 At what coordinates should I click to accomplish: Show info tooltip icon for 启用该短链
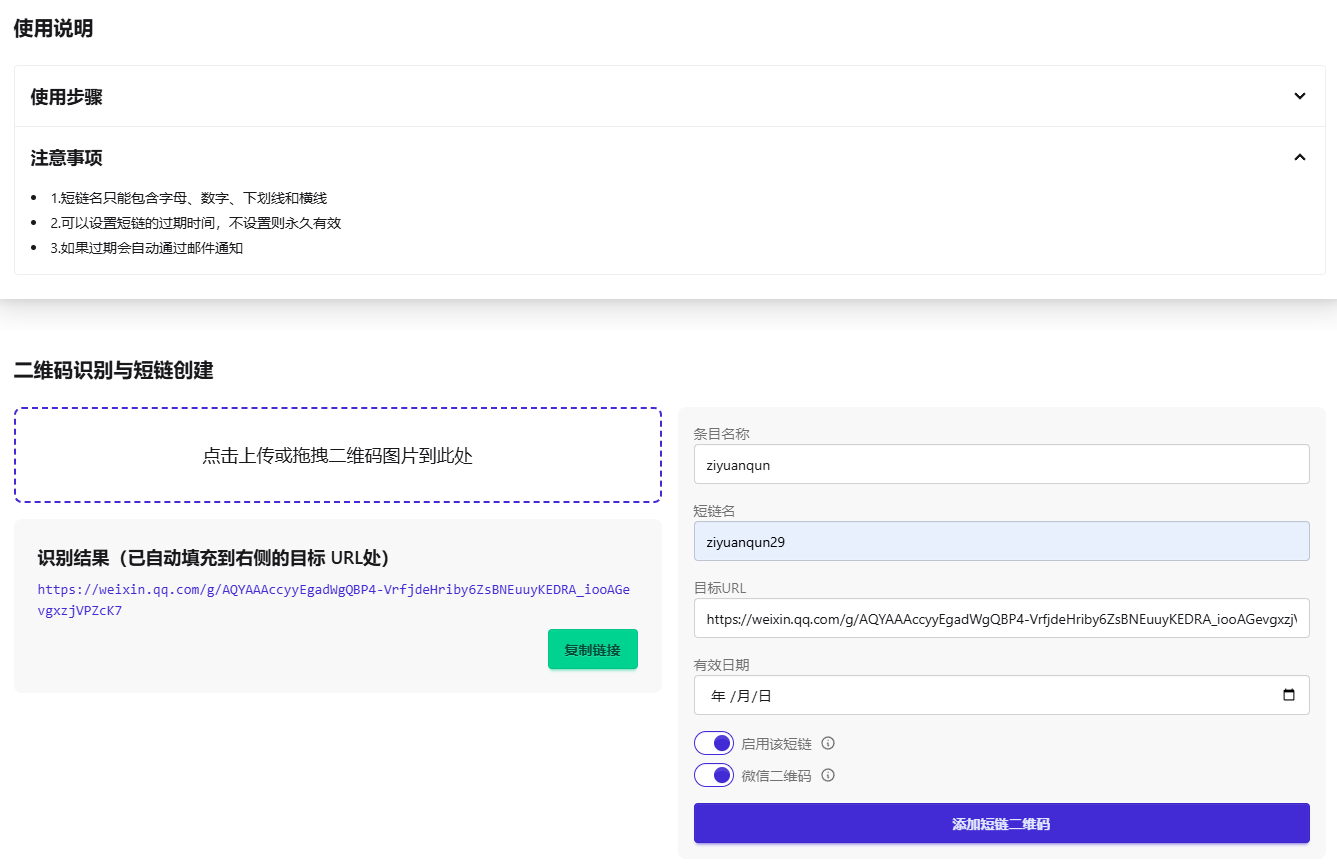click(828, 743)
